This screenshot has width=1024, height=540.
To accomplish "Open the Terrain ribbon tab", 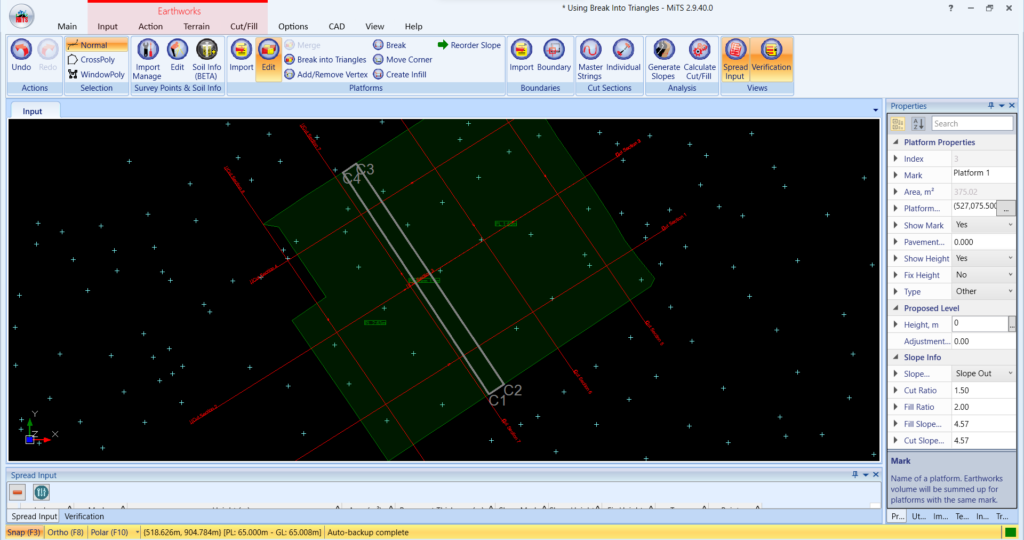I will pyautogui.click(x=196, y=27).
